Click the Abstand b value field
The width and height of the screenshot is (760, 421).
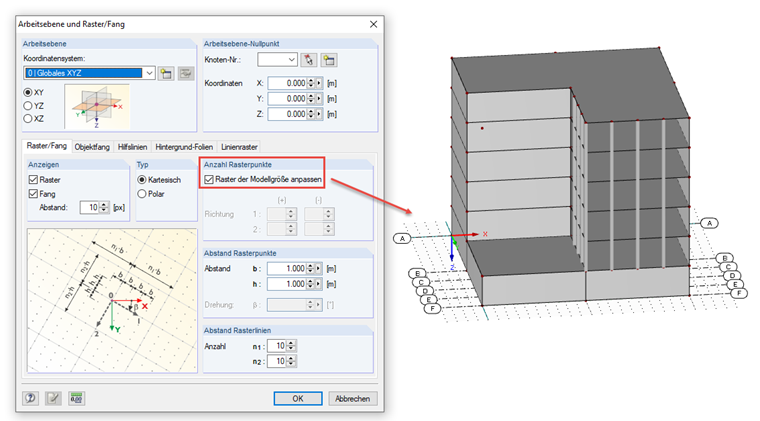pyautogui.click(x=287, y=268)
